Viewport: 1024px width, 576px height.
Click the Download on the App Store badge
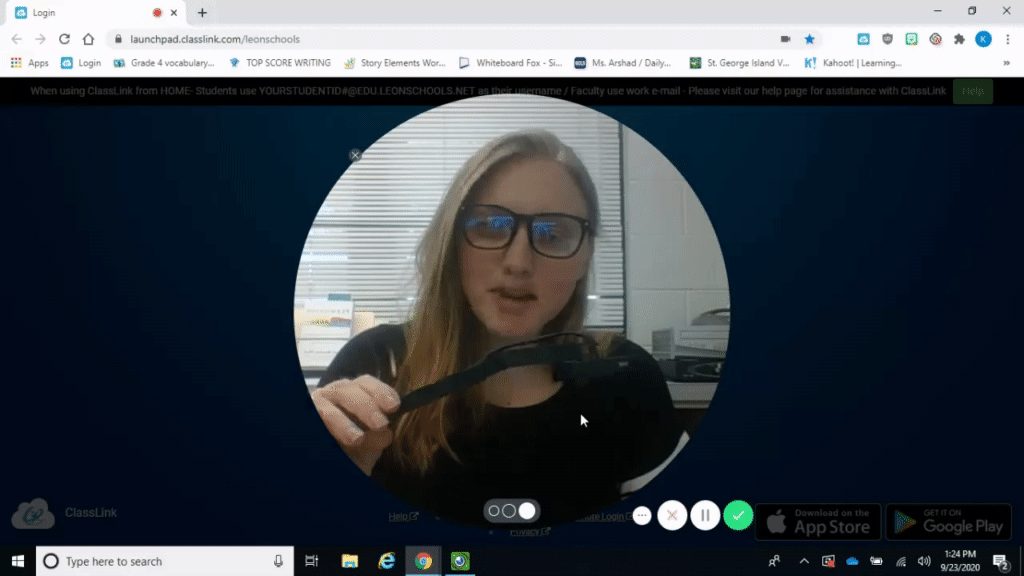tap(818, 522)
